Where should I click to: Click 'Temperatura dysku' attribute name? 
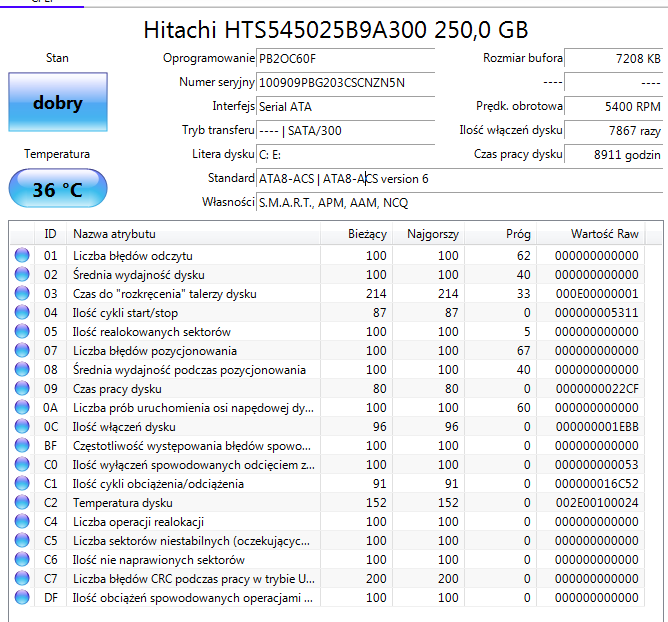pos(123,503)
